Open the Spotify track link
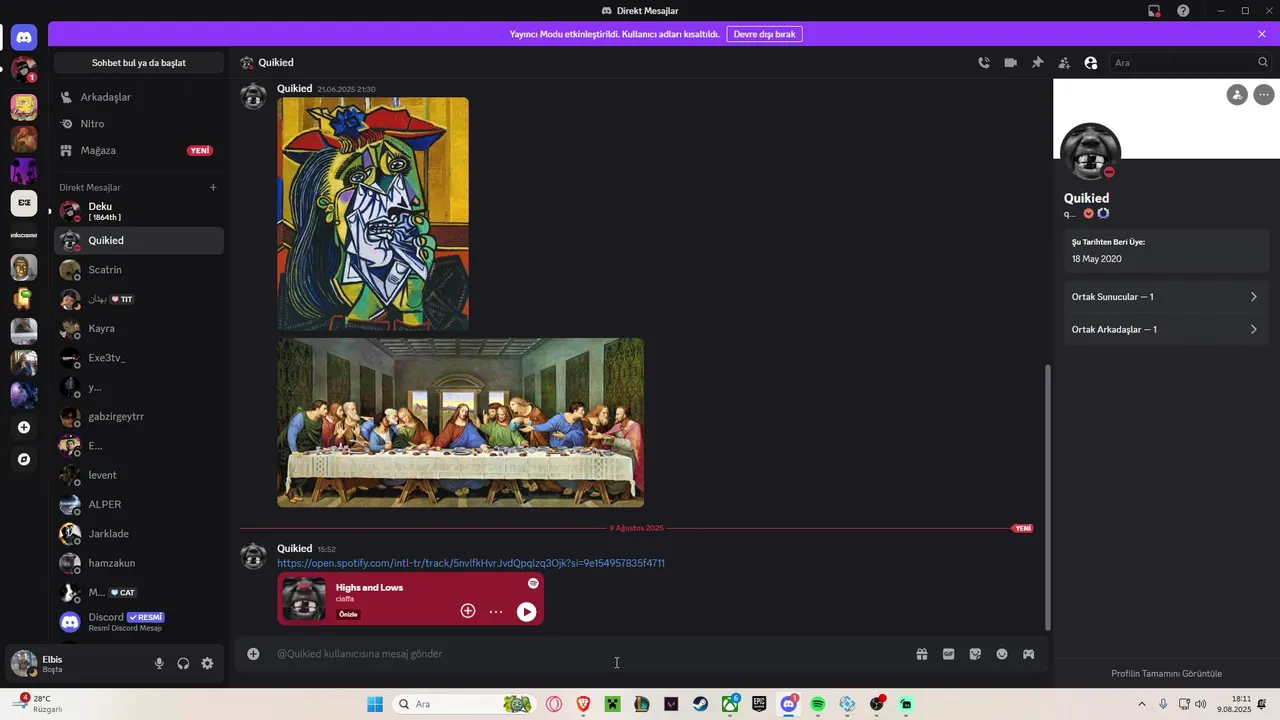The width and height of the screenshot is (1280, 720). click(x=471, y=563)
